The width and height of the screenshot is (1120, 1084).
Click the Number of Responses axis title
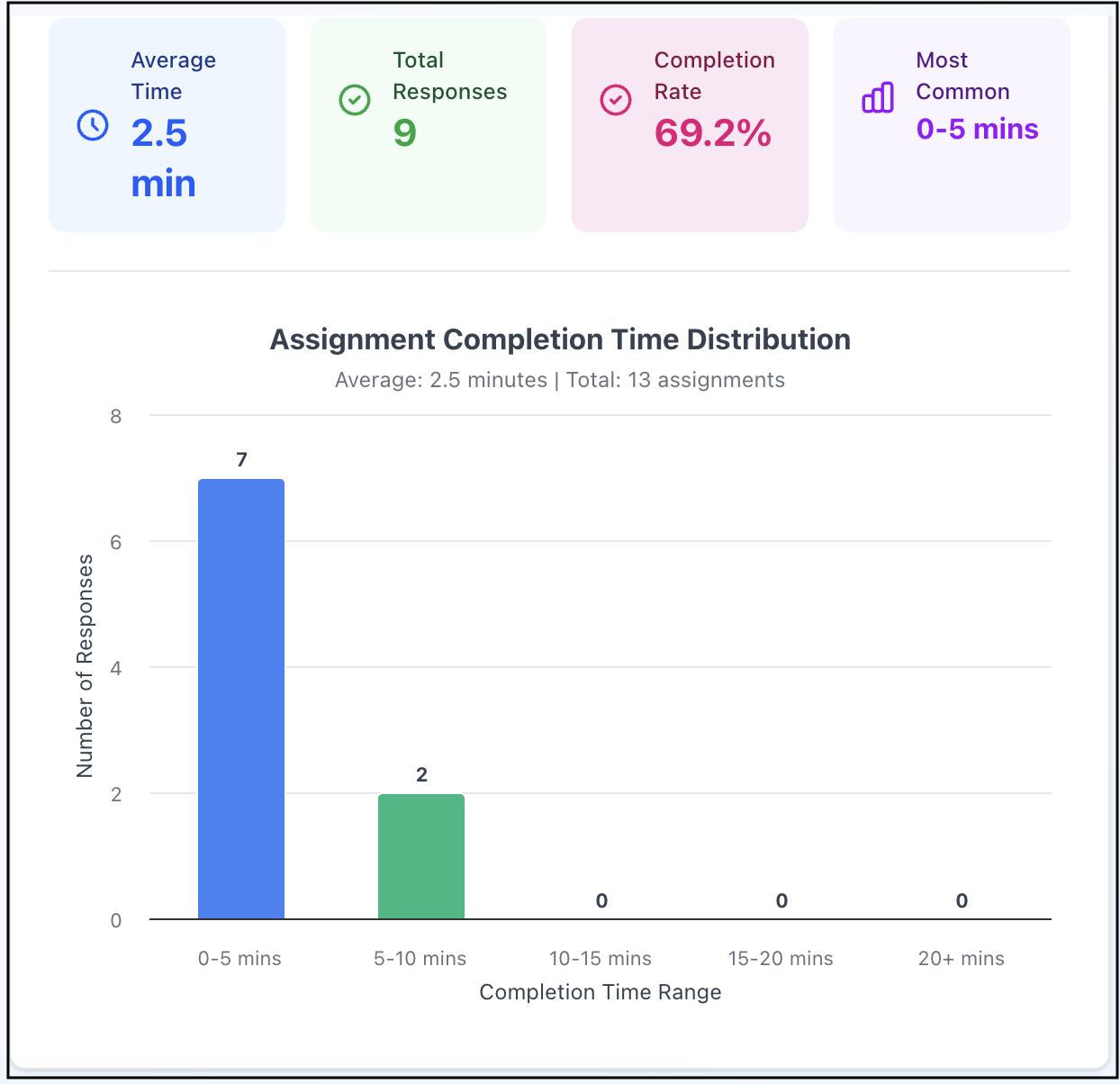pos(85,666)
